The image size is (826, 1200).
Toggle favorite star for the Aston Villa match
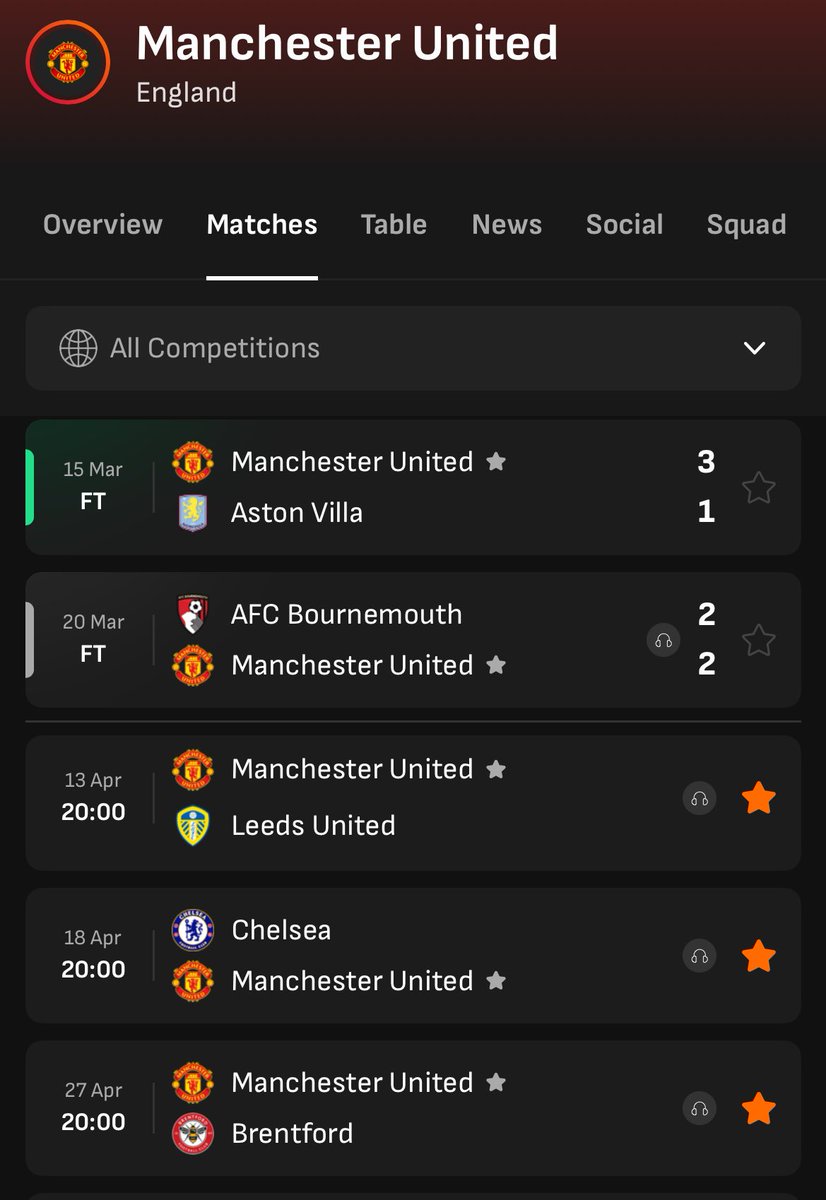tap(759, 488)
